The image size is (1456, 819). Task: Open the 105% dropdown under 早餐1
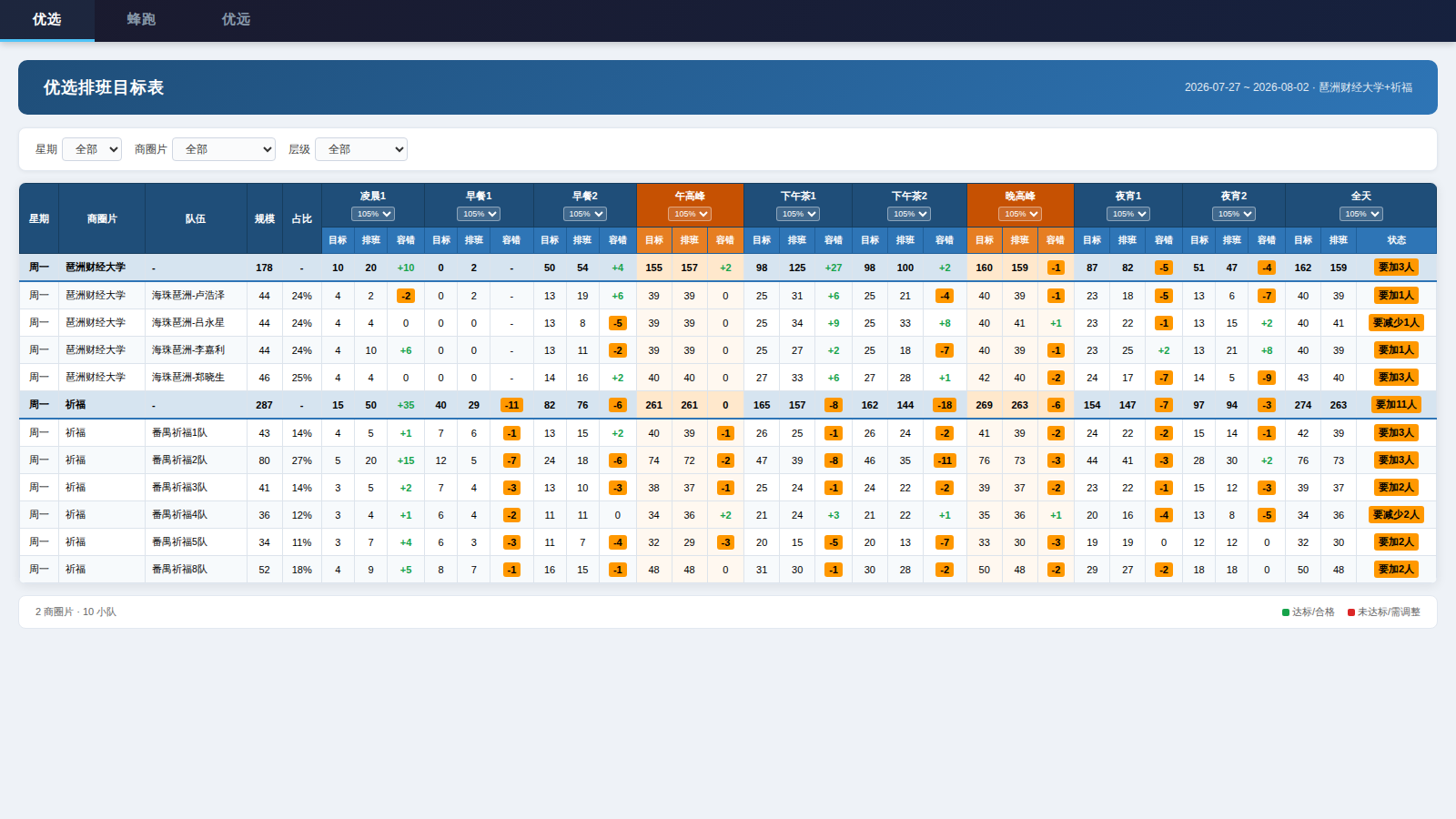(x=479, y=214)
